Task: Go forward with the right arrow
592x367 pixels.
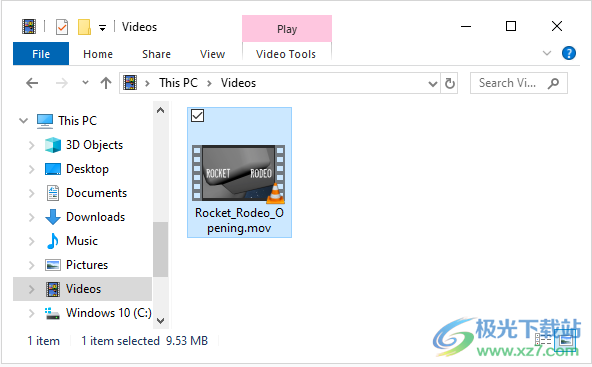Action: coord(62,83)
